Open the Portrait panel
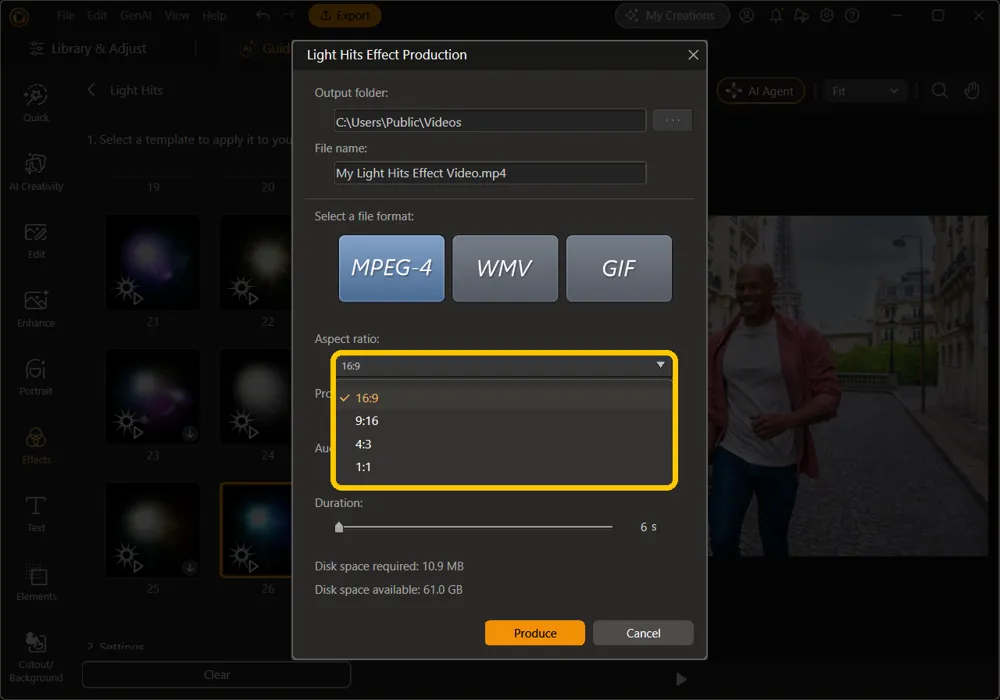The height and width of the screenshot is (700, 1000). pyautogui.click(x=36, y=377)
